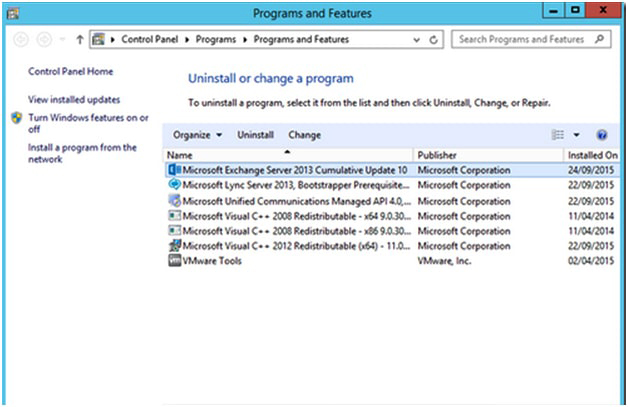
Task: Expand the arrow after Control Panel breadcrumb
Action: [187, 40]
